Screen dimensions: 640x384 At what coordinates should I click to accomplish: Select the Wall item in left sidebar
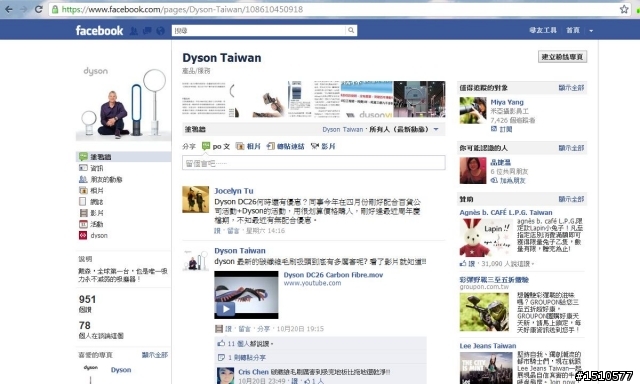point(123,157)
